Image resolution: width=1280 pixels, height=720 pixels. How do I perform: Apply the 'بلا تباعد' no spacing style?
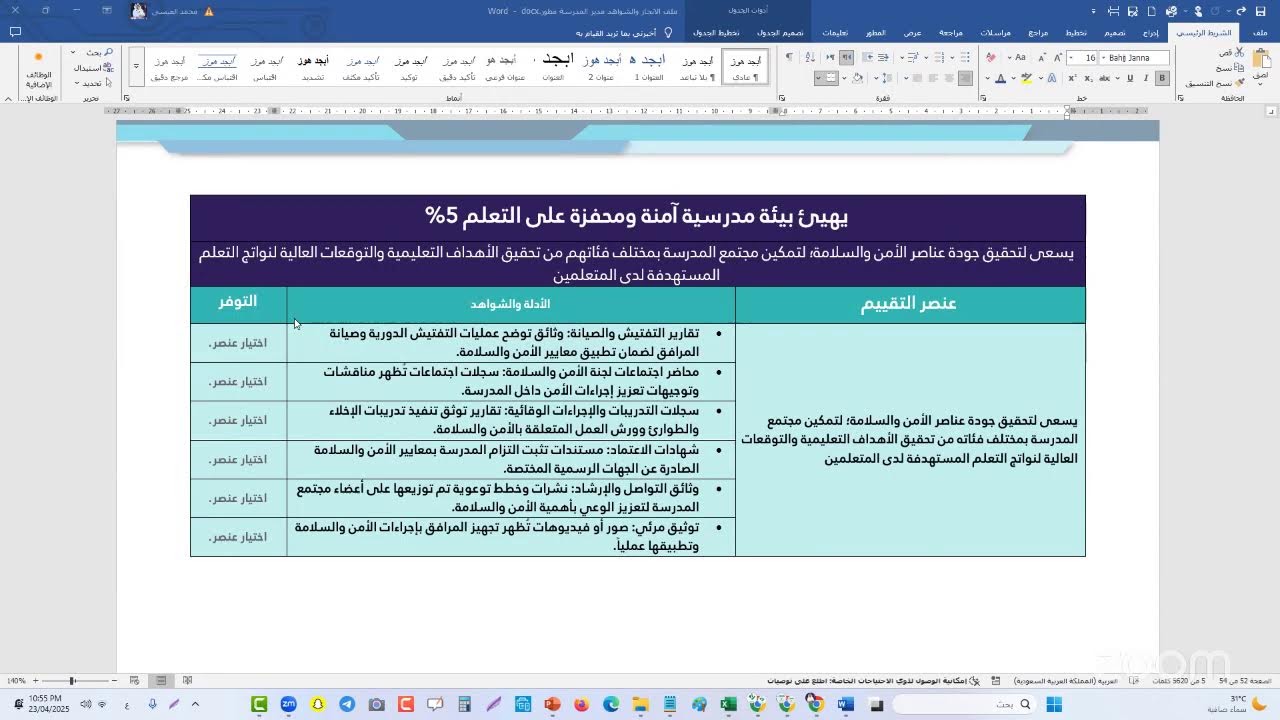pyautogui.click(x=697, y=67)
